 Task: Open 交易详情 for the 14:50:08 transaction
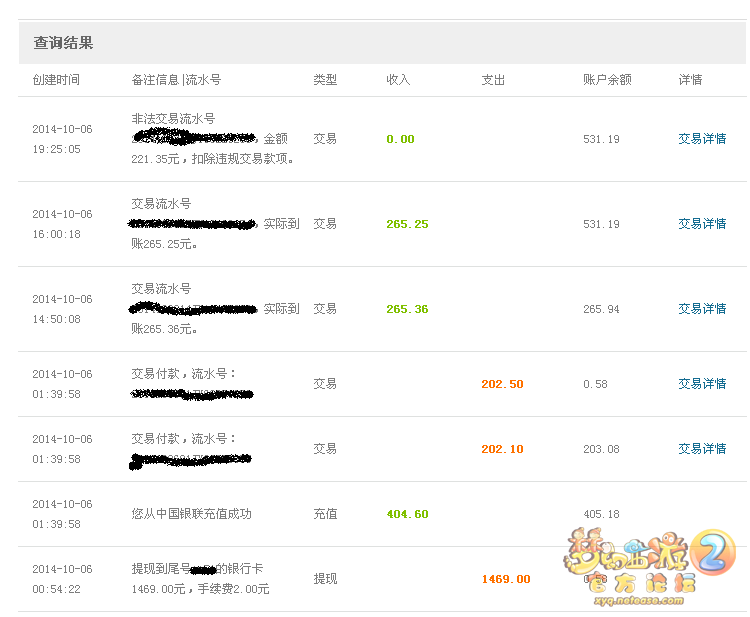tap(702, 309)
